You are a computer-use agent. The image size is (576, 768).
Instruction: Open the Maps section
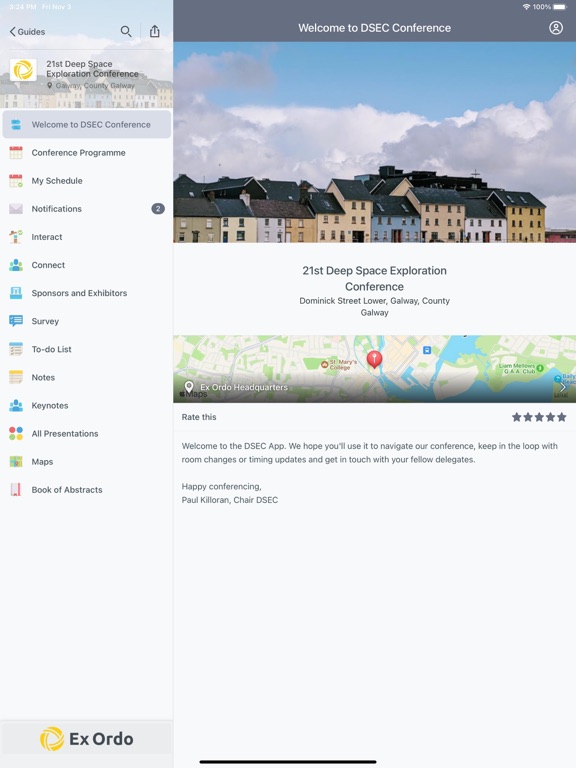click(x=87, y=461)
